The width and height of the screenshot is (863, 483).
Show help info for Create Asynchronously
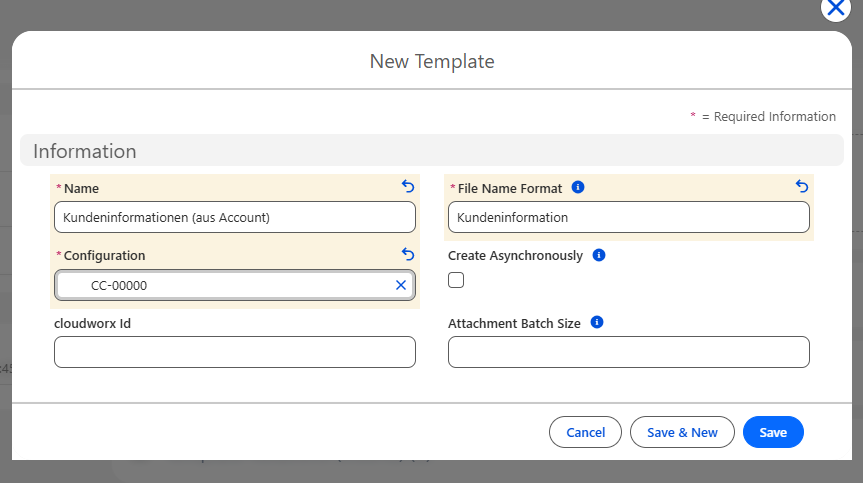coord(599,256)
